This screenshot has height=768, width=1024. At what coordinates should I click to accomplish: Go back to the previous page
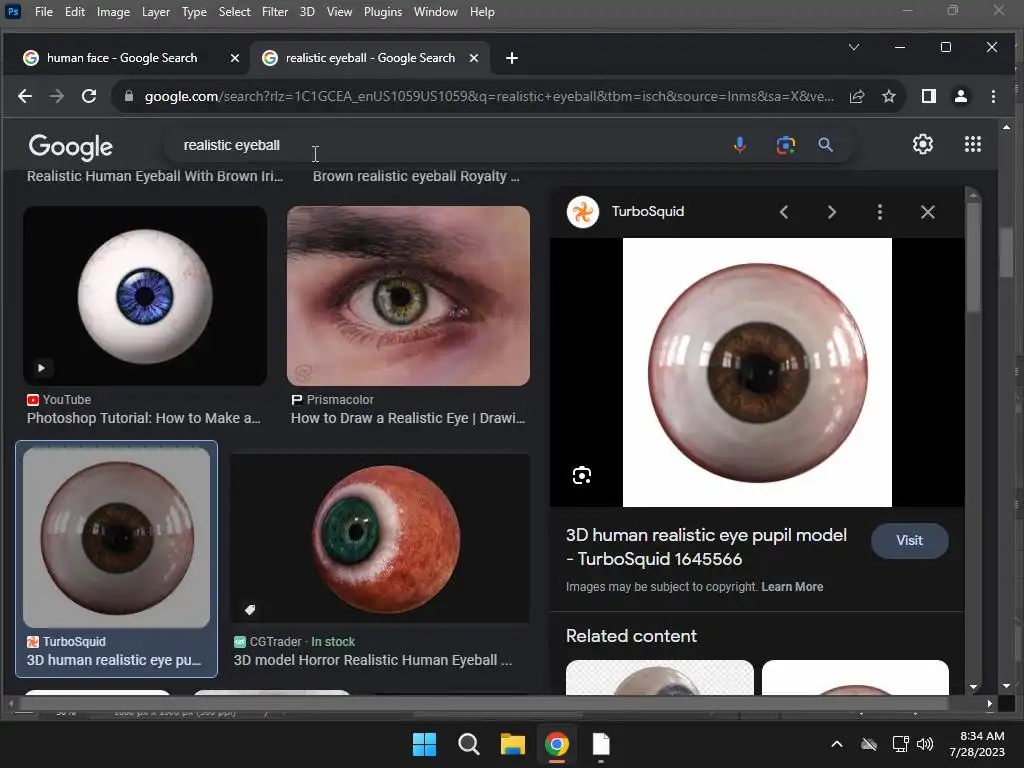[x=25, y=97]
